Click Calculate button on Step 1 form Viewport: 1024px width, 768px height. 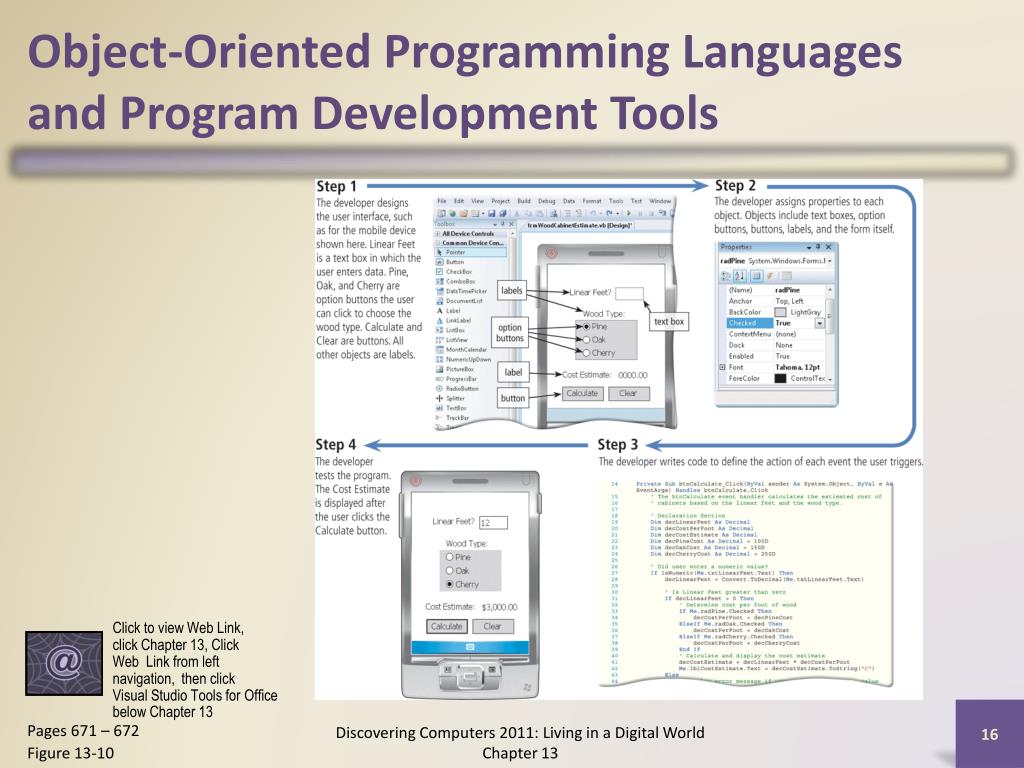pos(582,394)
